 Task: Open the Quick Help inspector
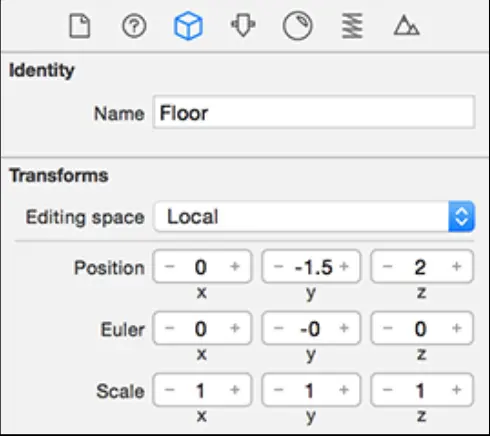pyautogui.click(x=134, y=26)
